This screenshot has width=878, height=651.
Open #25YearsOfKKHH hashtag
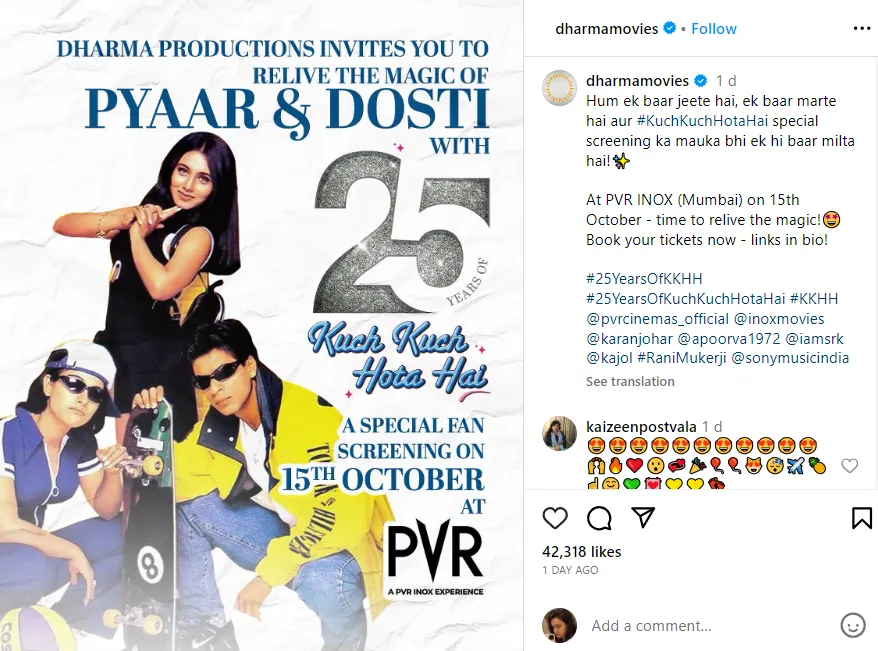point(644,278)
